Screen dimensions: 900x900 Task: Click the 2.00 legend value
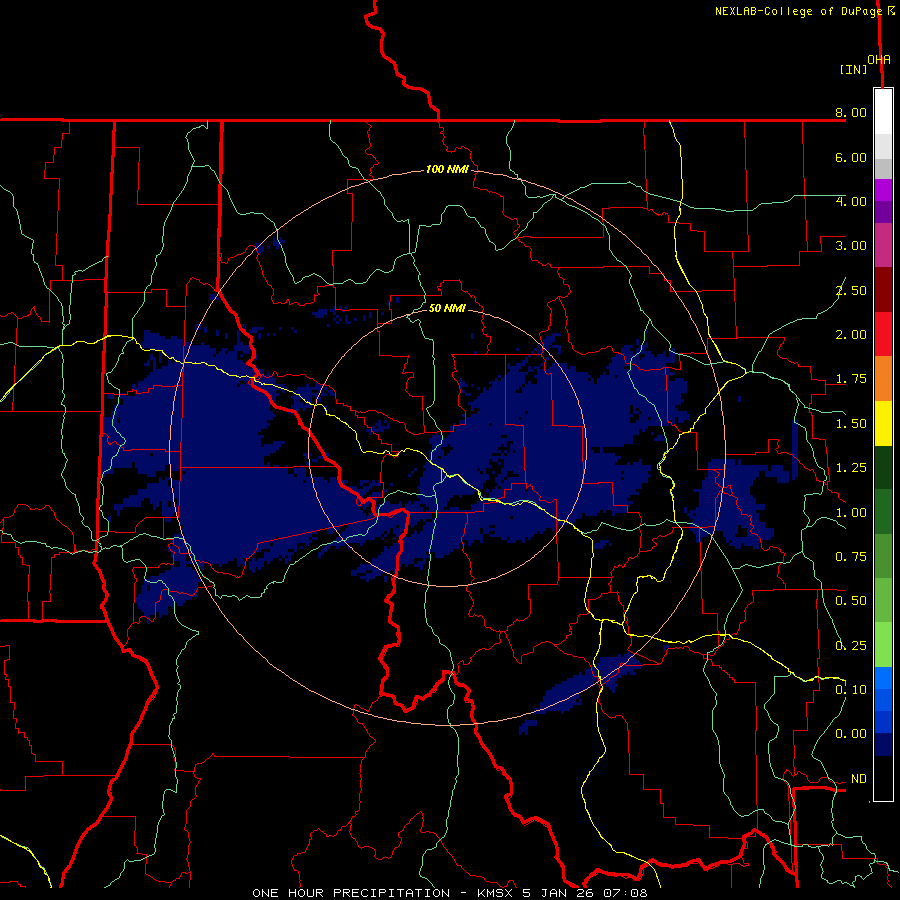pos(851,335)
